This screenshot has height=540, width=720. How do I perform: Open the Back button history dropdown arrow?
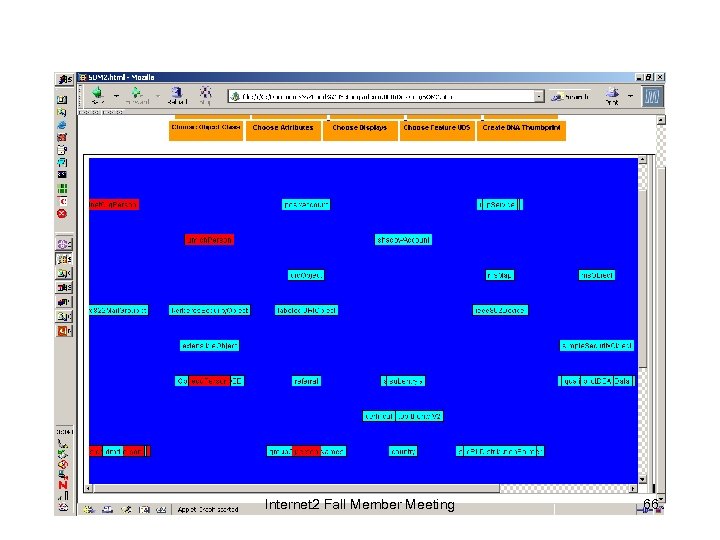click(x=117, y=96)
